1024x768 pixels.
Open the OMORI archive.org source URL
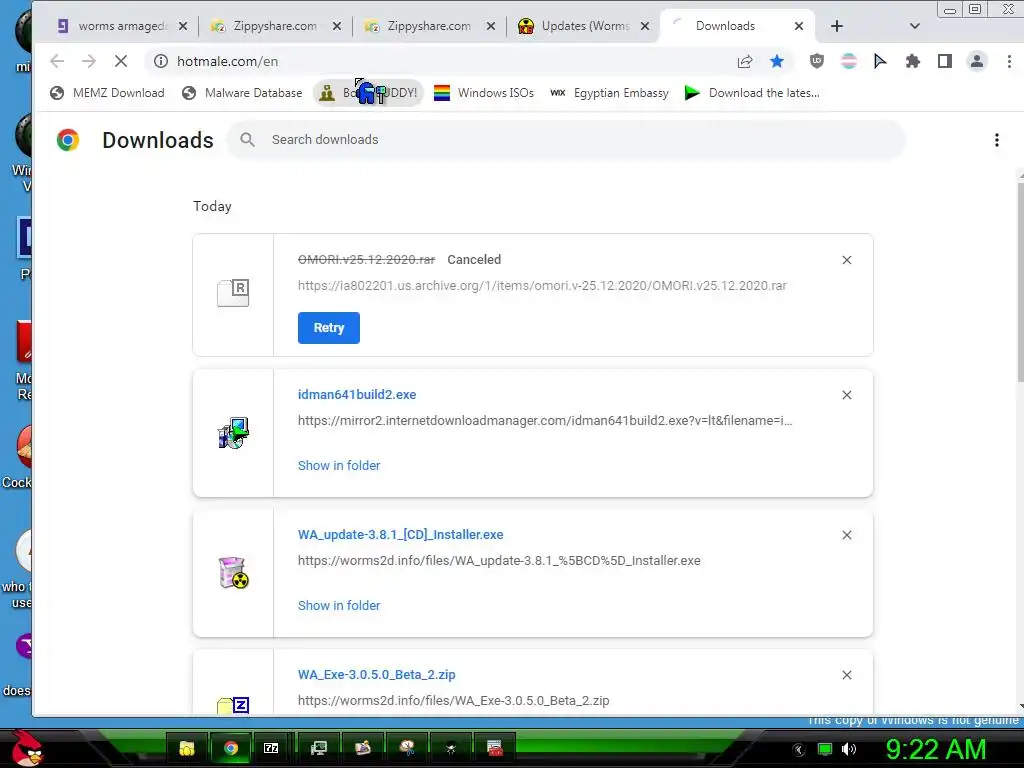pos(542,286)
